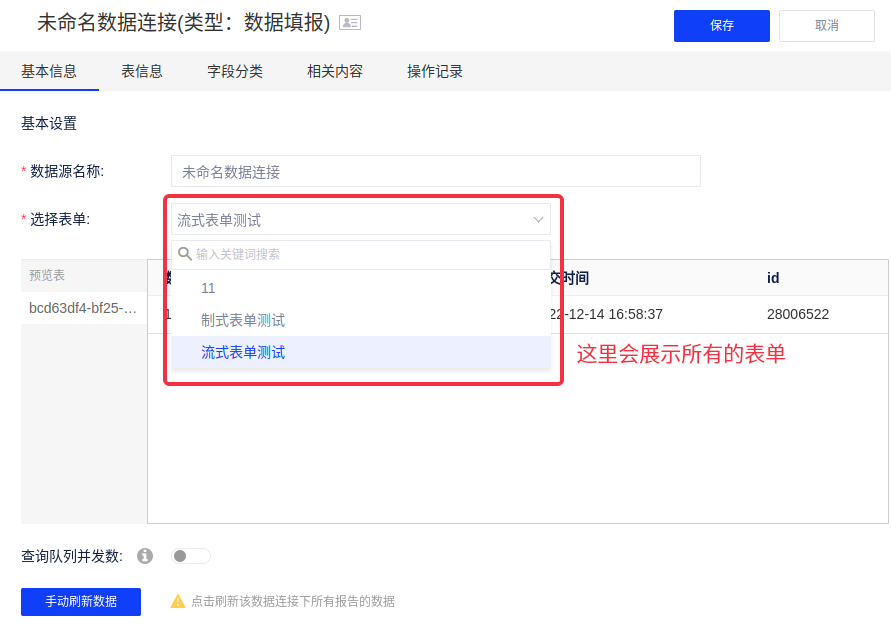Viewport: 891px width, 632px height.
Task: Select option 11 from the form list
Action: tap(208, 288)
